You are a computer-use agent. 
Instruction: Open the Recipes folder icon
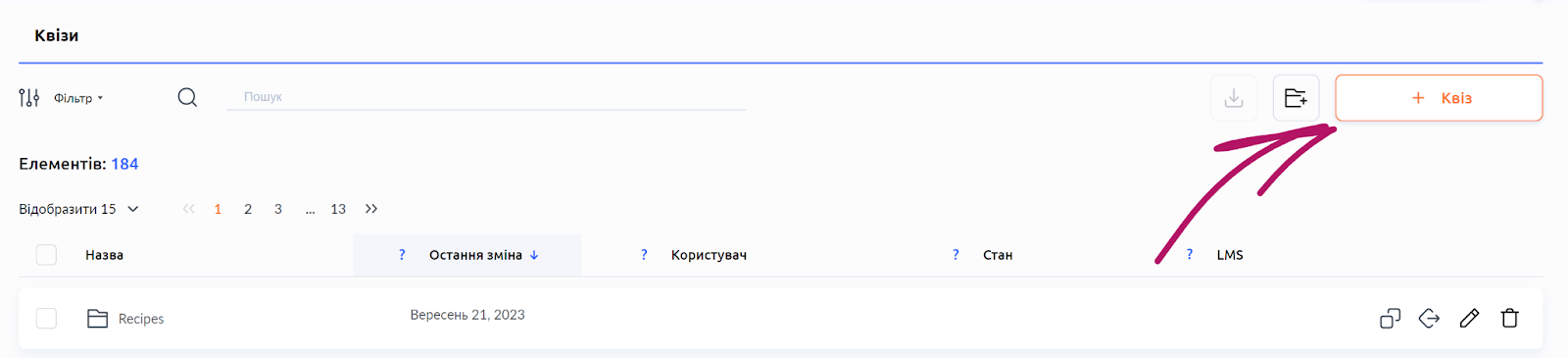point(97,318)
